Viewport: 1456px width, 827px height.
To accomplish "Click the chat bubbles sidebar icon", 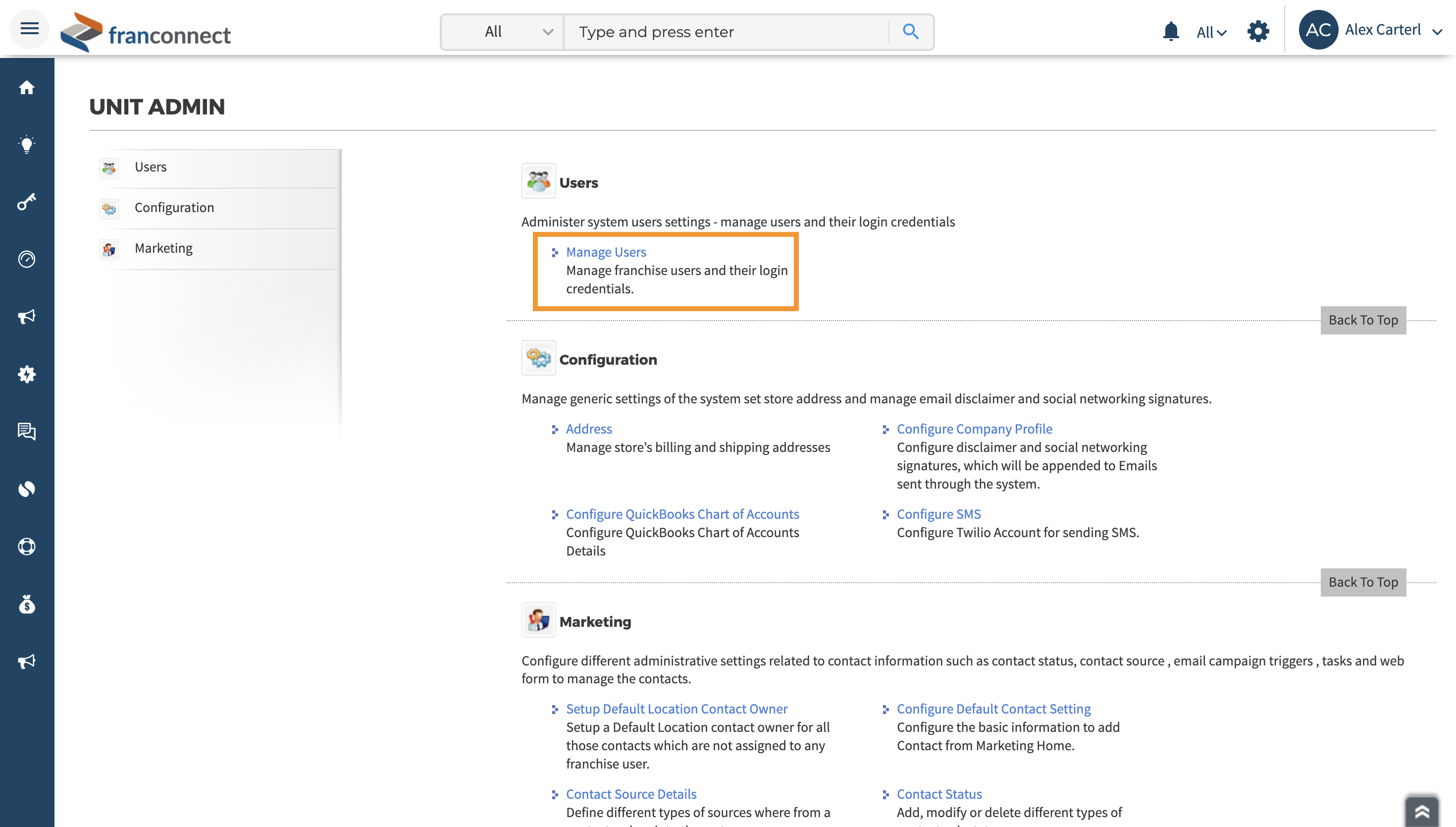I will pyautogui.click(x=27, y=431).
